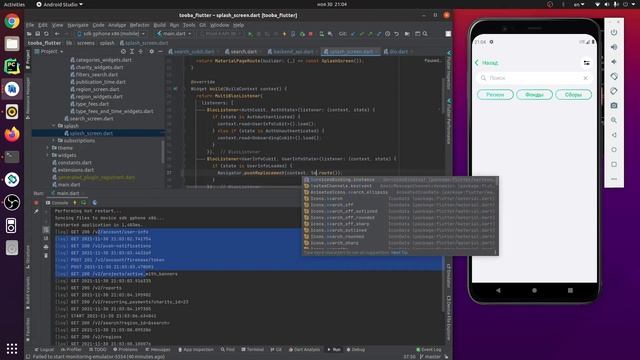Tap the Назад back link in phone app
This screenshot has height=360, width=640.
coord(487,63)
